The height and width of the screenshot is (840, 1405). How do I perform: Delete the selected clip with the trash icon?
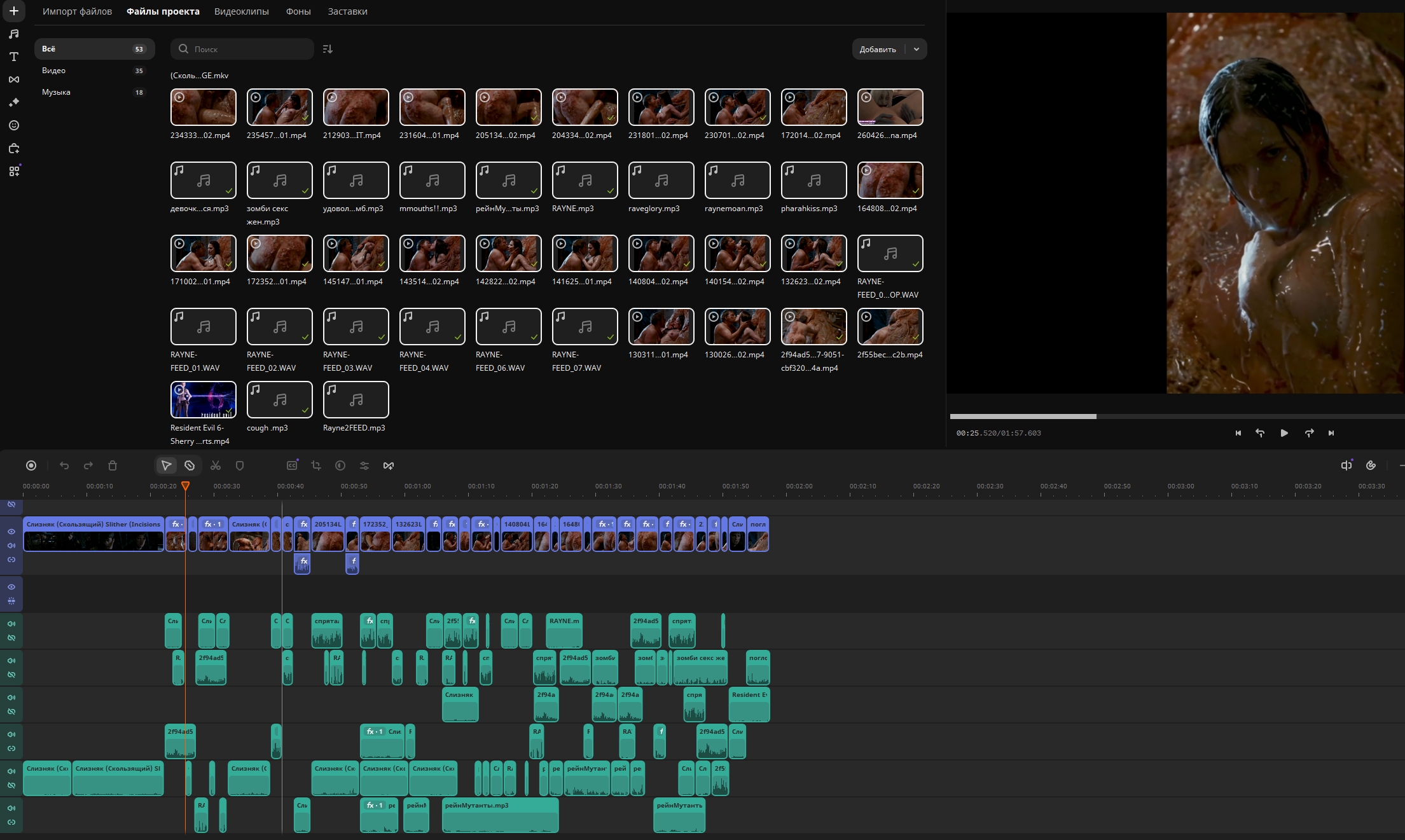(113, 465)
